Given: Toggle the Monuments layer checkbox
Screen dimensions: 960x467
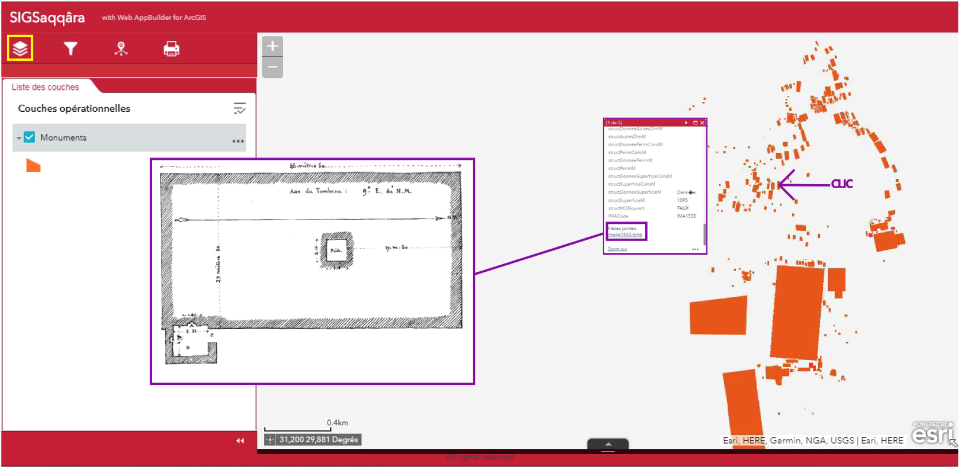Looking at the screenshot, I should coord(29,138).
